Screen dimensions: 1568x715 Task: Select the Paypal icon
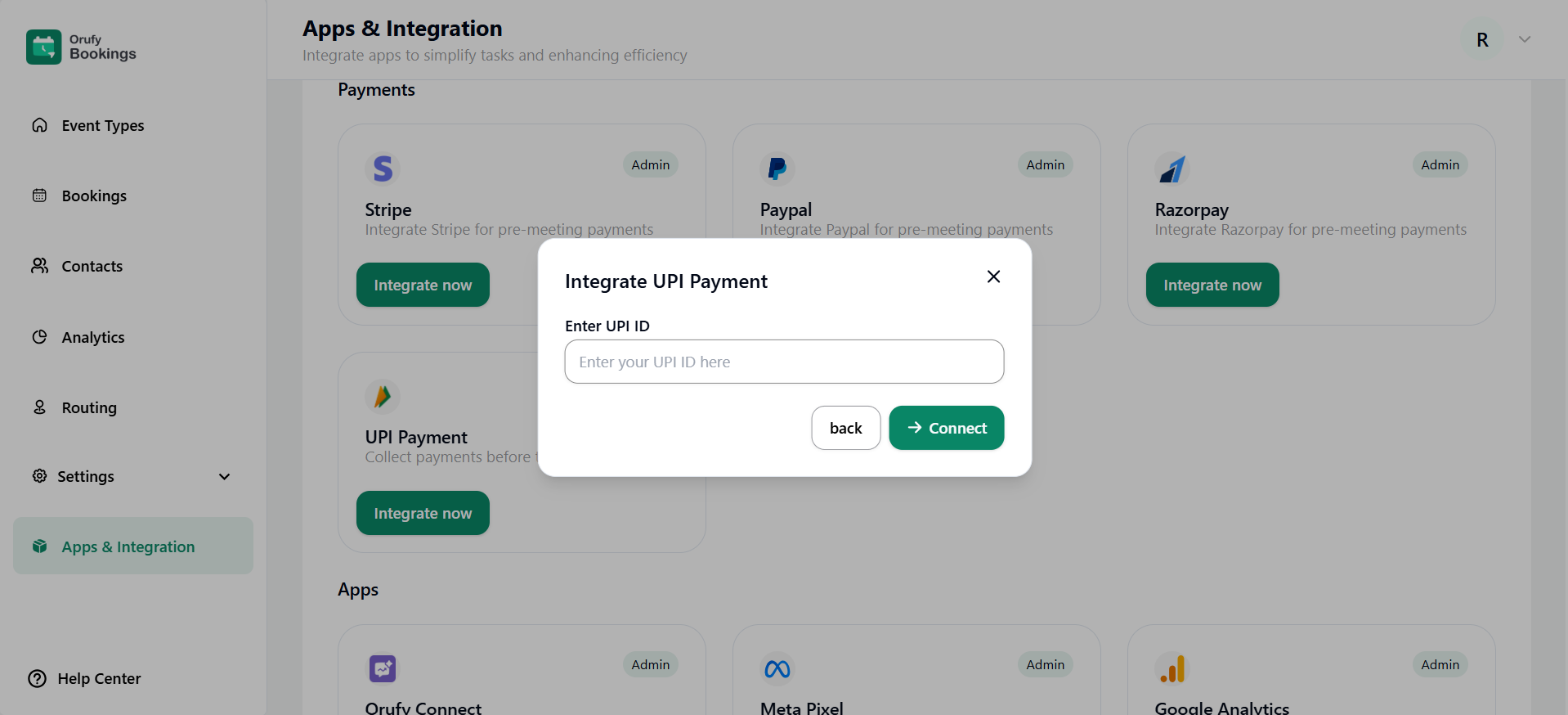pyautogui.click(x=777, y=169)
